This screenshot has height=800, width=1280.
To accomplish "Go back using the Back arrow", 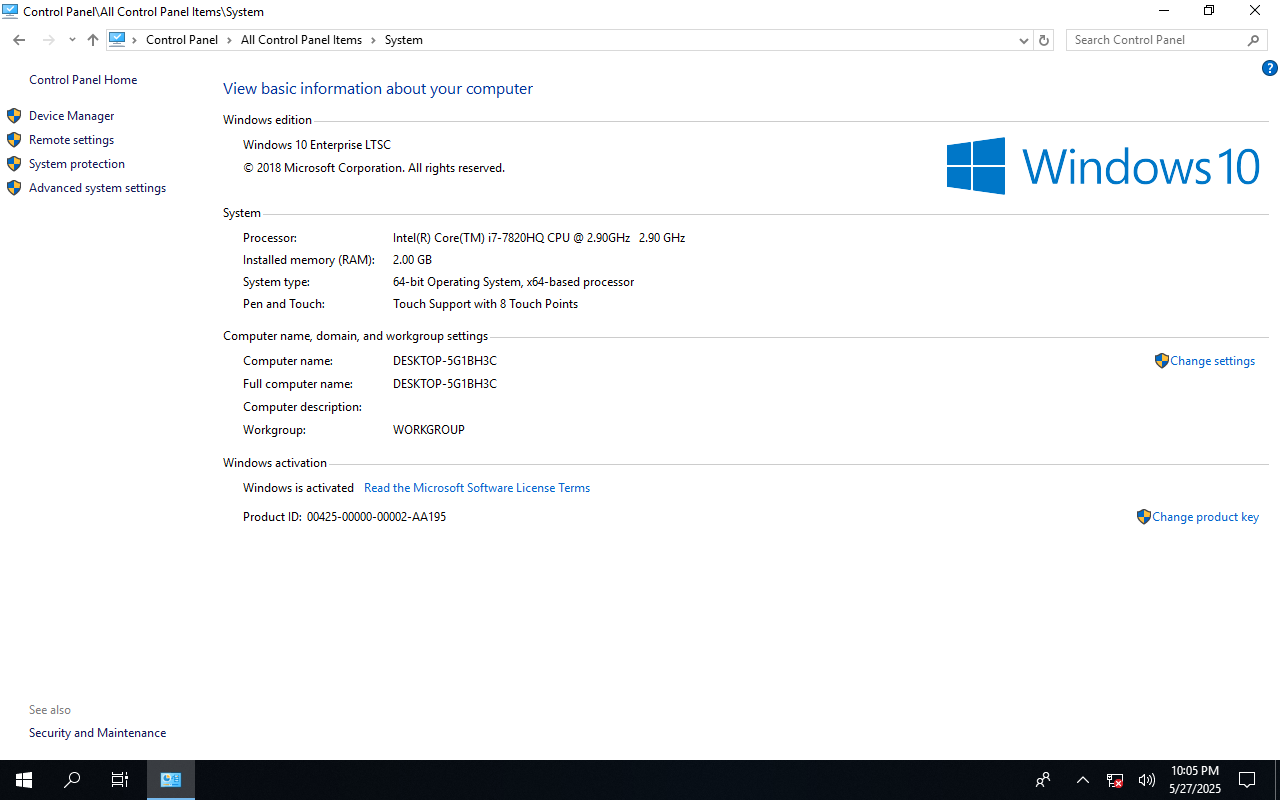I will pyautogui.click(x=19, y=40).
